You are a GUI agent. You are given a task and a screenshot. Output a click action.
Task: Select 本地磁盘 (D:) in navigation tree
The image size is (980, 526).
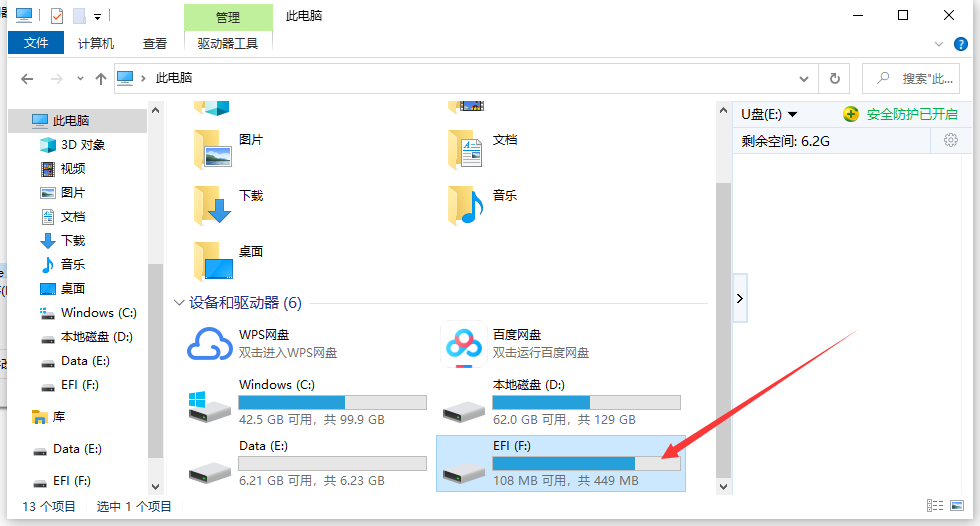tap(96, 337)
